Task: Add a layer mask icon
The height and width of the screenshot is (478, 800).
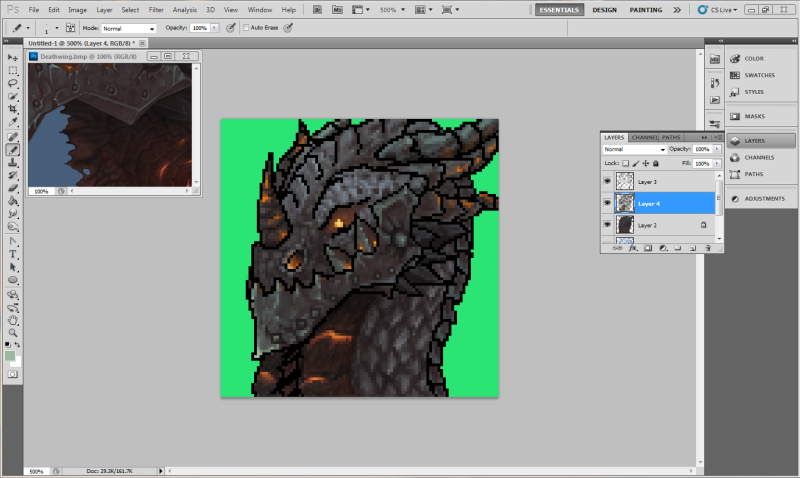Action: pyautogui.click(x=648, y=248)
